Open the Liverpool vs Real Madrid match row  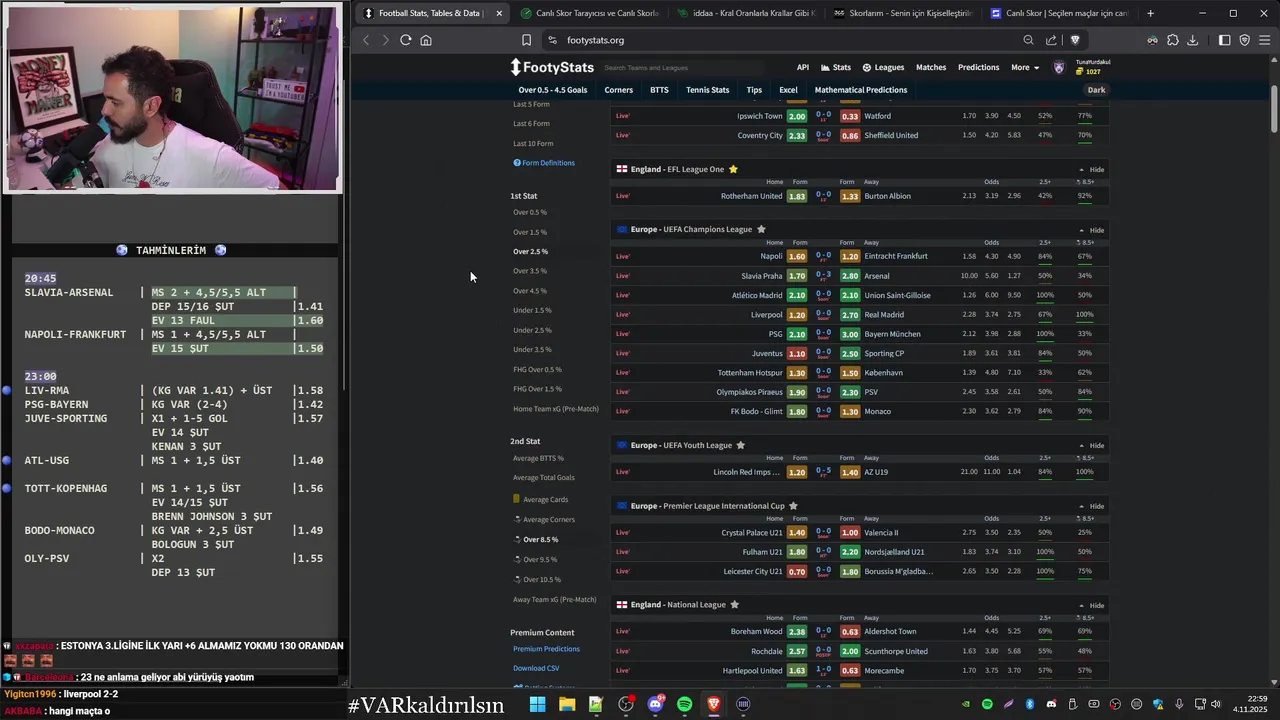click(860, 315)
